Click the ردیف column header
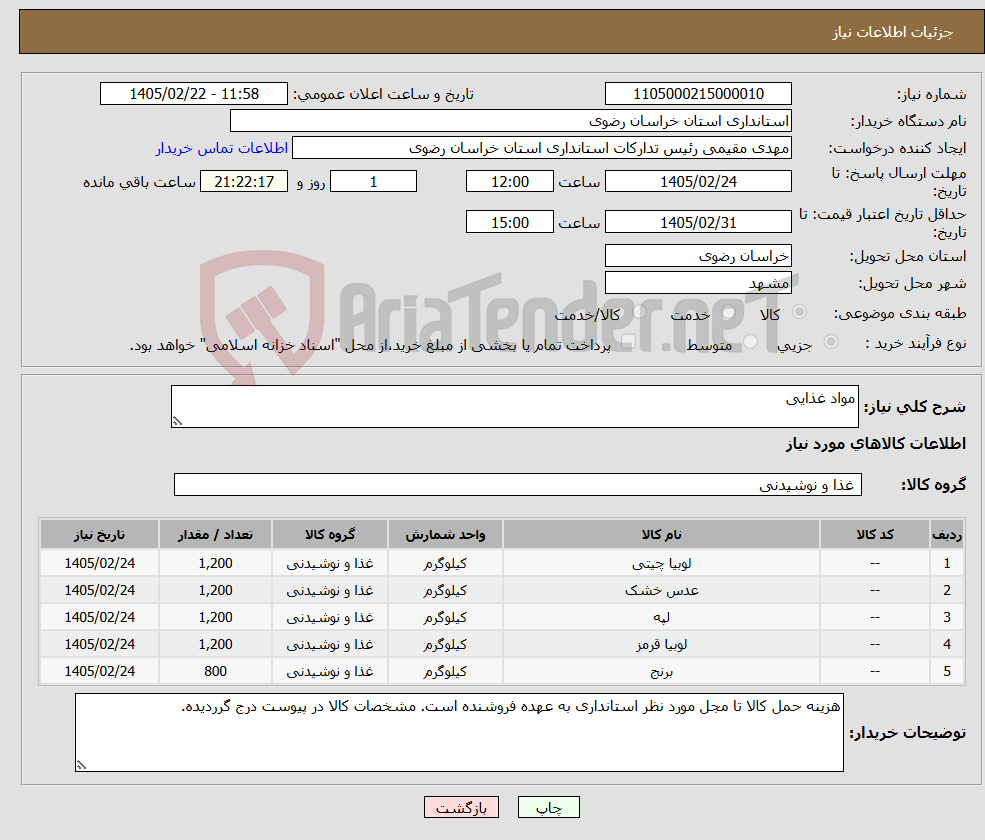 (947, 535)
